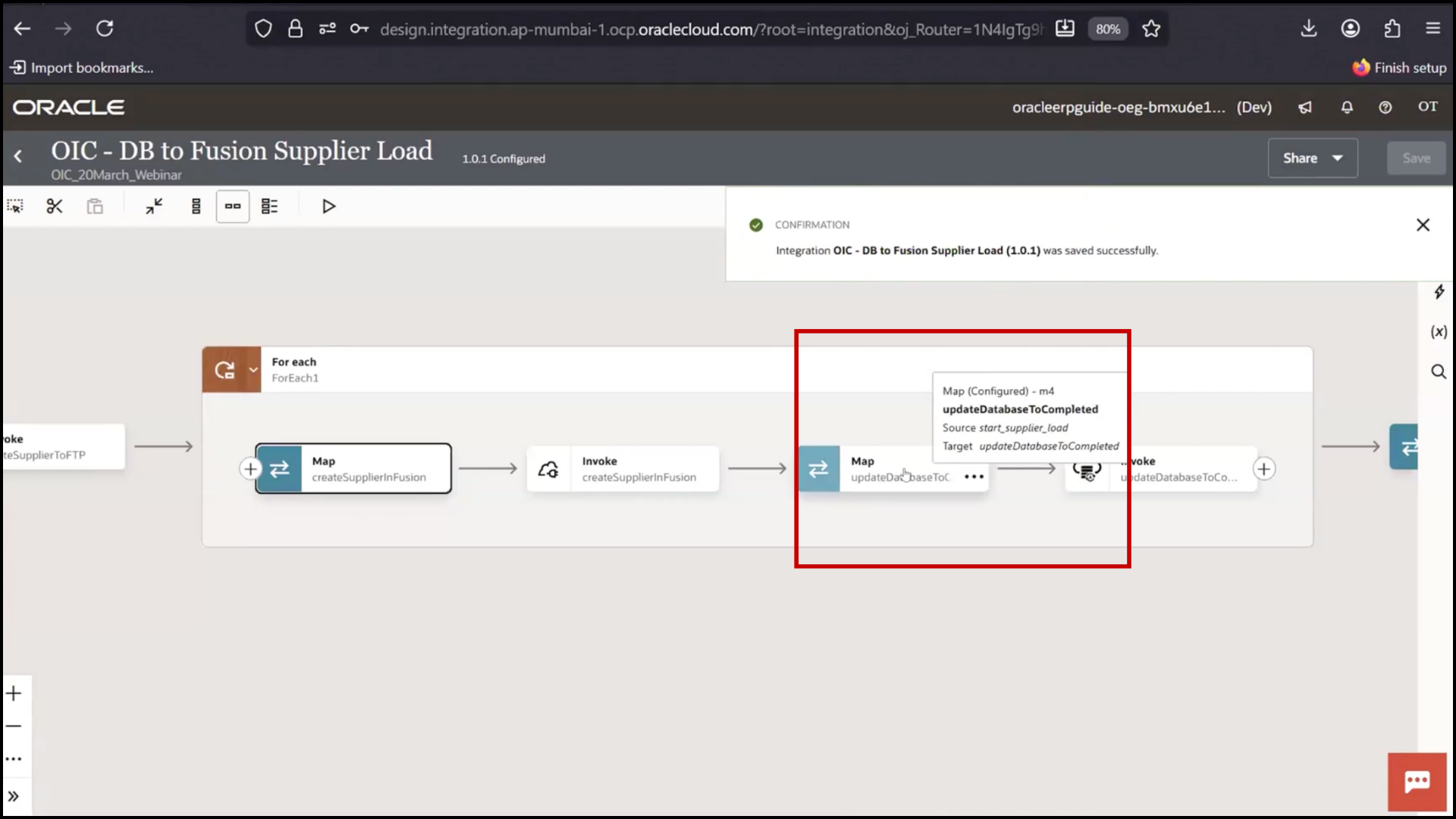Open three-dots menu on Map updateDatabase
The image size is (1456, 819).
point(974,477)
